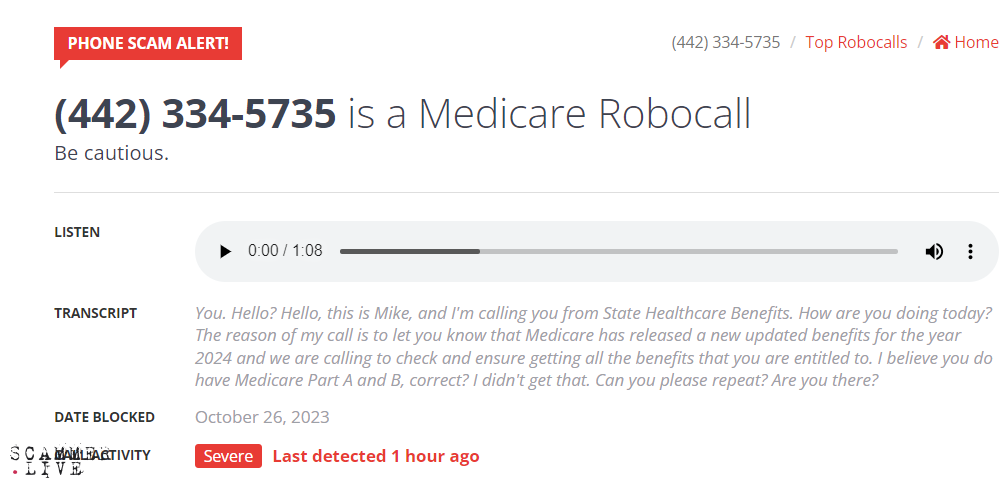This screenshot has height=488, width=1008.
Task: Go to the Home text link
Action: (x=976, y=42)
